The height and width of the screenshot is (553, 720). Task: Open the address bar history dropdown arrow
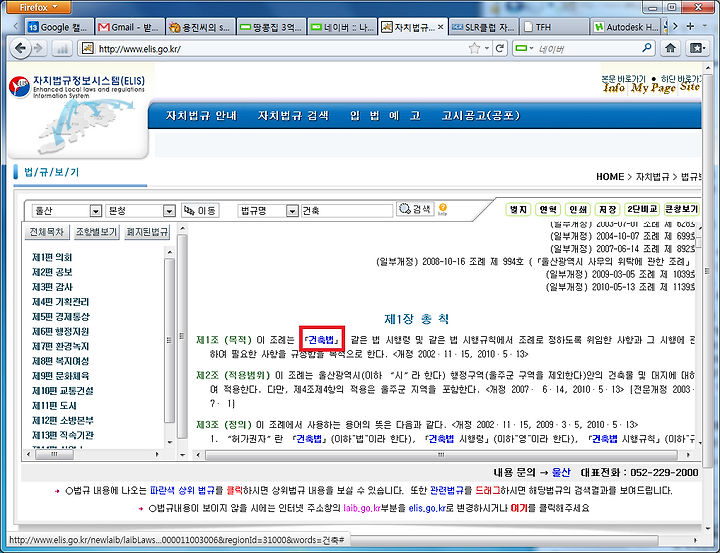pos(487,48)
